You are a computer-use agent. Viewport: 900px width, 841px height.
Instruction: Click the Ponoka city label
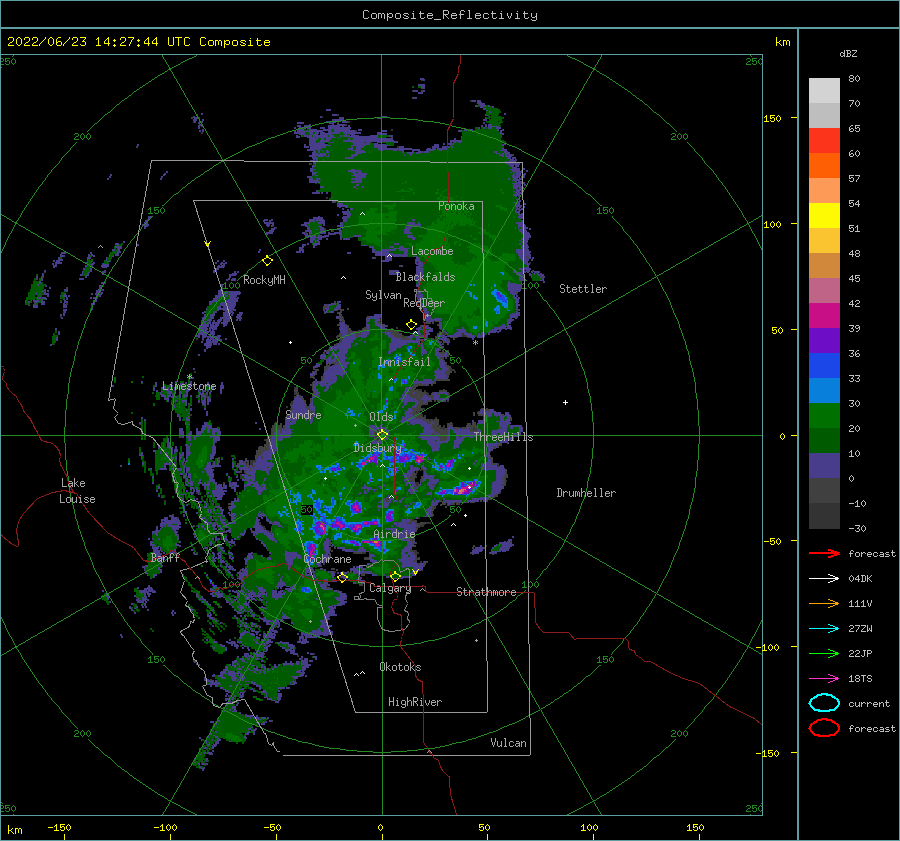click(x=456, y=206)
